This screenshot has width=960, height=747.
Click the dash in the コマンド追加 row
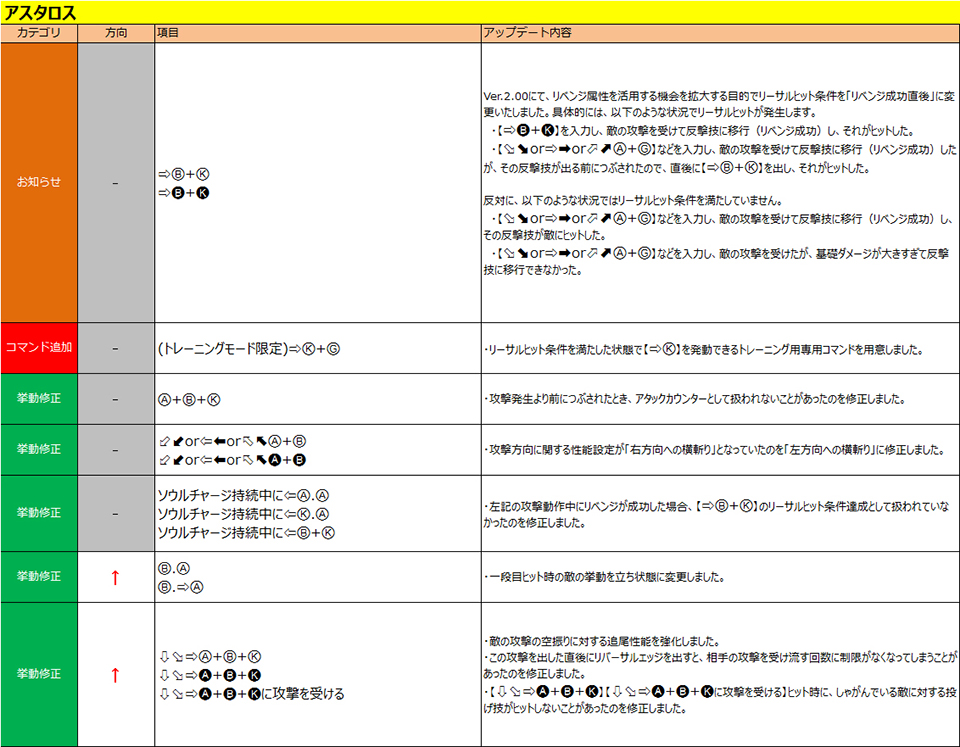tap(116, 349)
